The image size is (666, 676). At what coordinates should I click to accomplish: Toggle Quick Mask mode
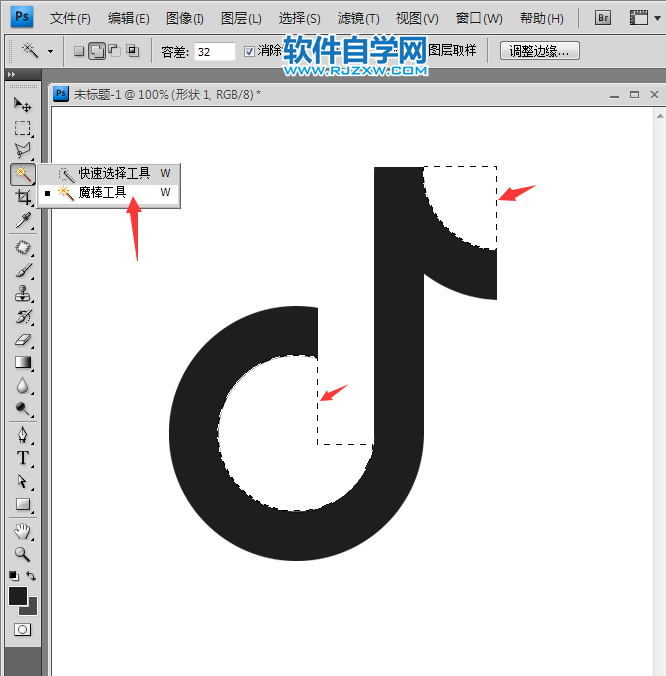22,630
